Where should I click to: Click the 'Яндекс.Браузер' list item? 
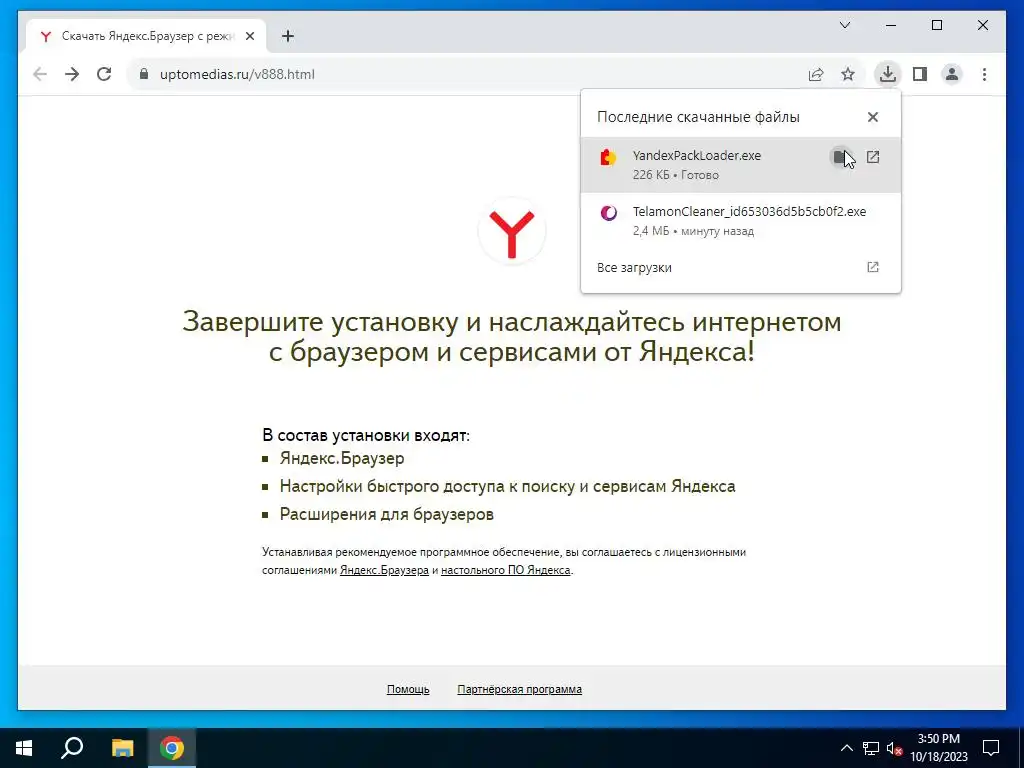pos(342,458)
